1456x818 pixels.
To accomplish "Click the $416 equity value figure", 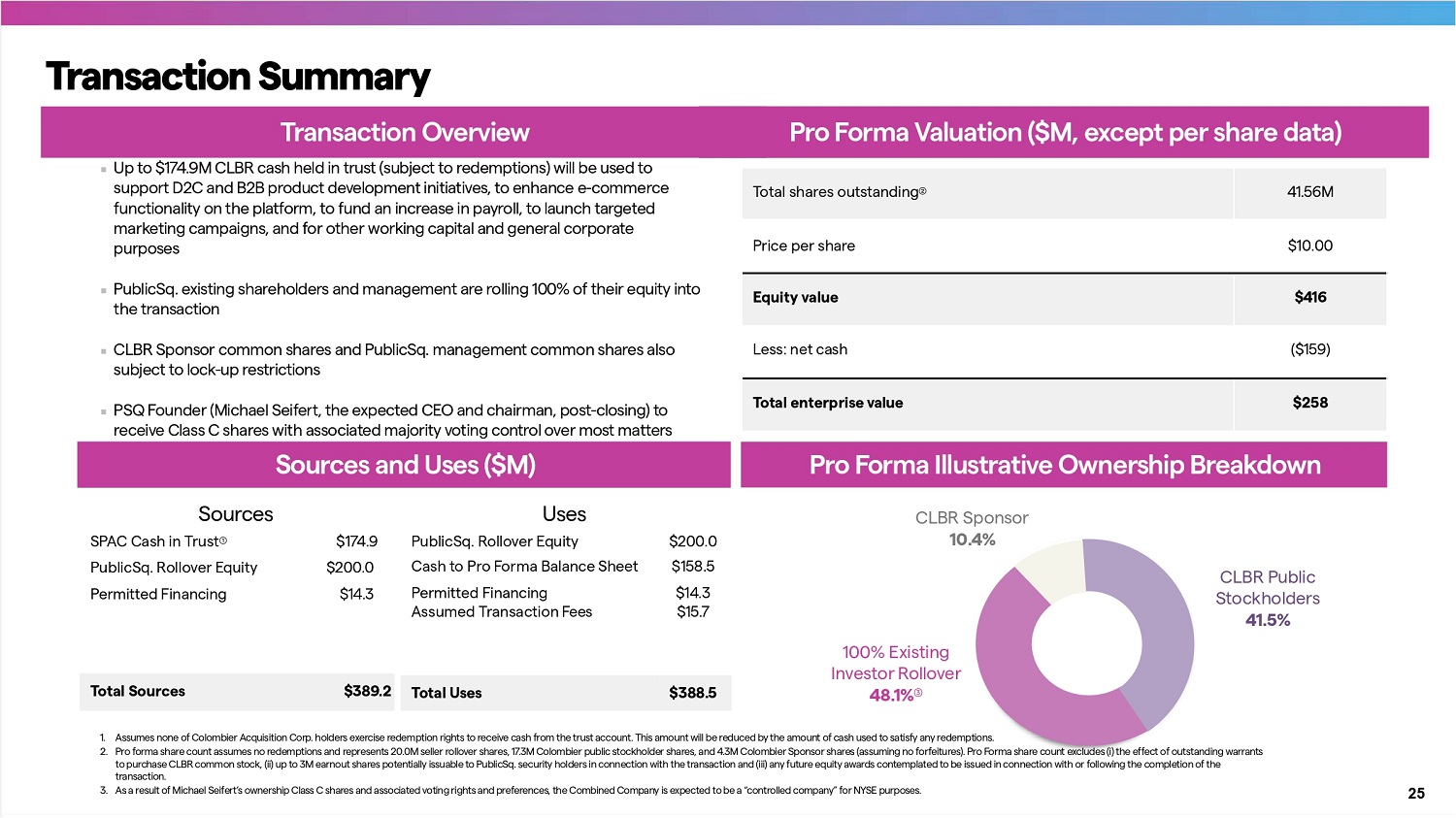I will pyautogui.click(x=1309, y=298).
